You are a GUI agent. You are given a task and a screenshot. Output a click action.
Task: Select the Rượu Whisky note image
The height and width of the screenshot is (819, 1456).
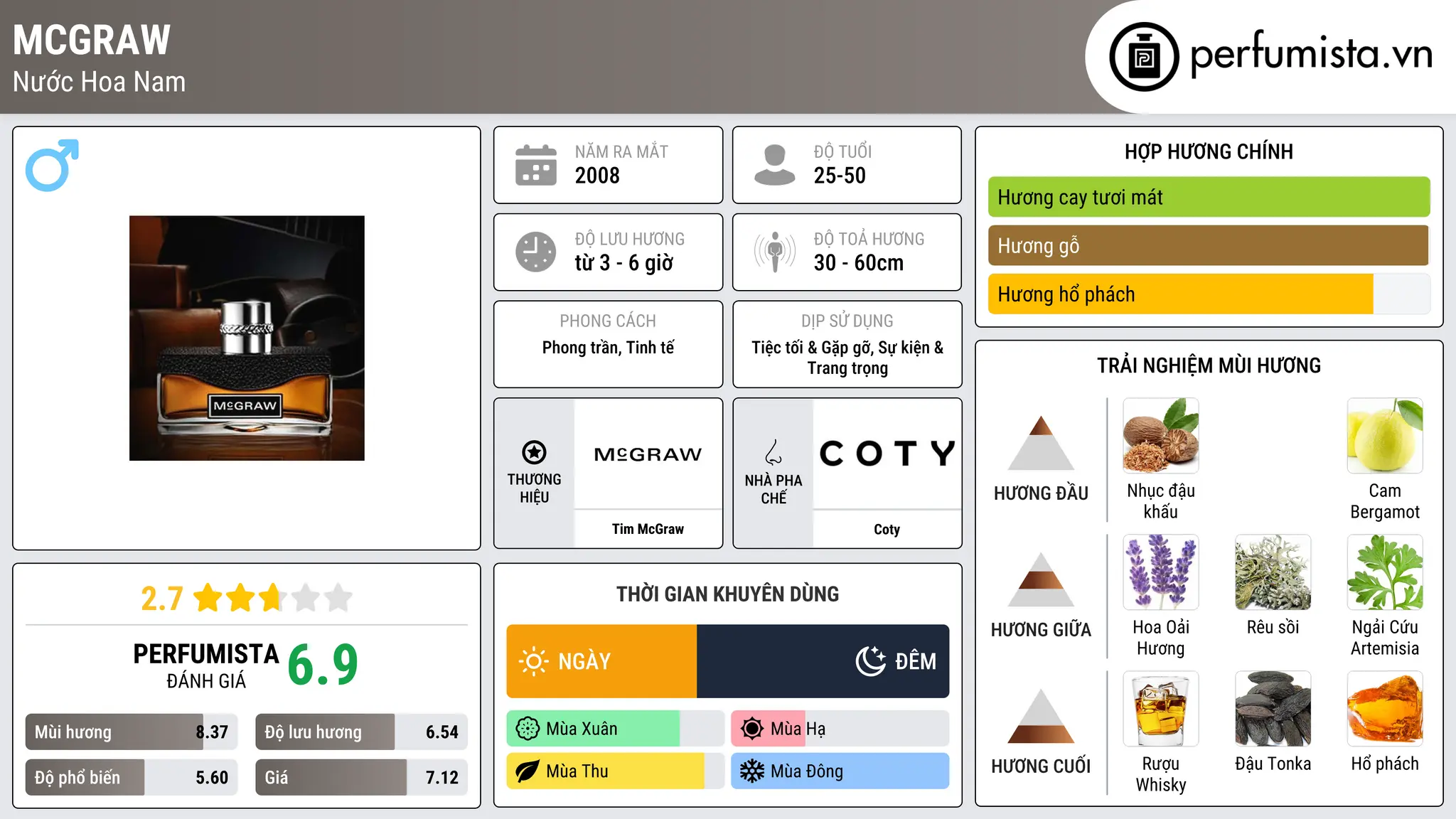[1161, 709]
